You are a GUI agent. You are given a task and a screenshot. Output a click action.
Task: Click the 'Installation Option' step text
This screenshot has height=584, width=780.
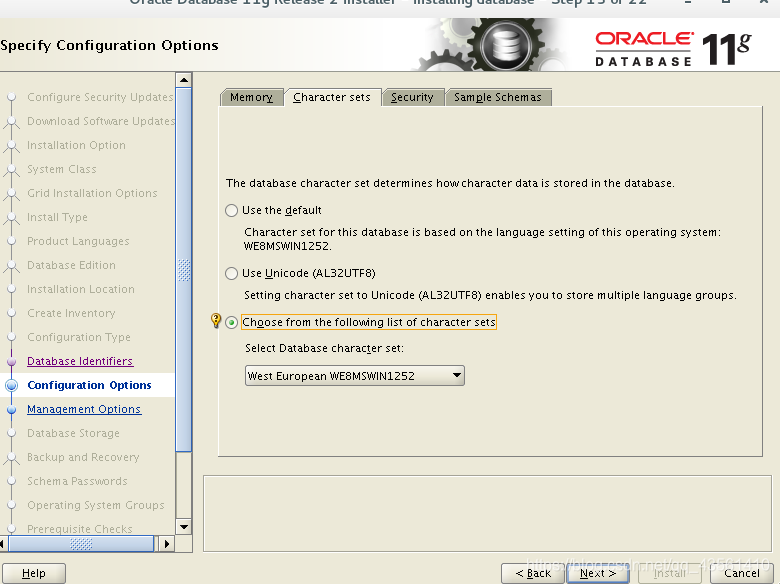[x=76, y=145]
